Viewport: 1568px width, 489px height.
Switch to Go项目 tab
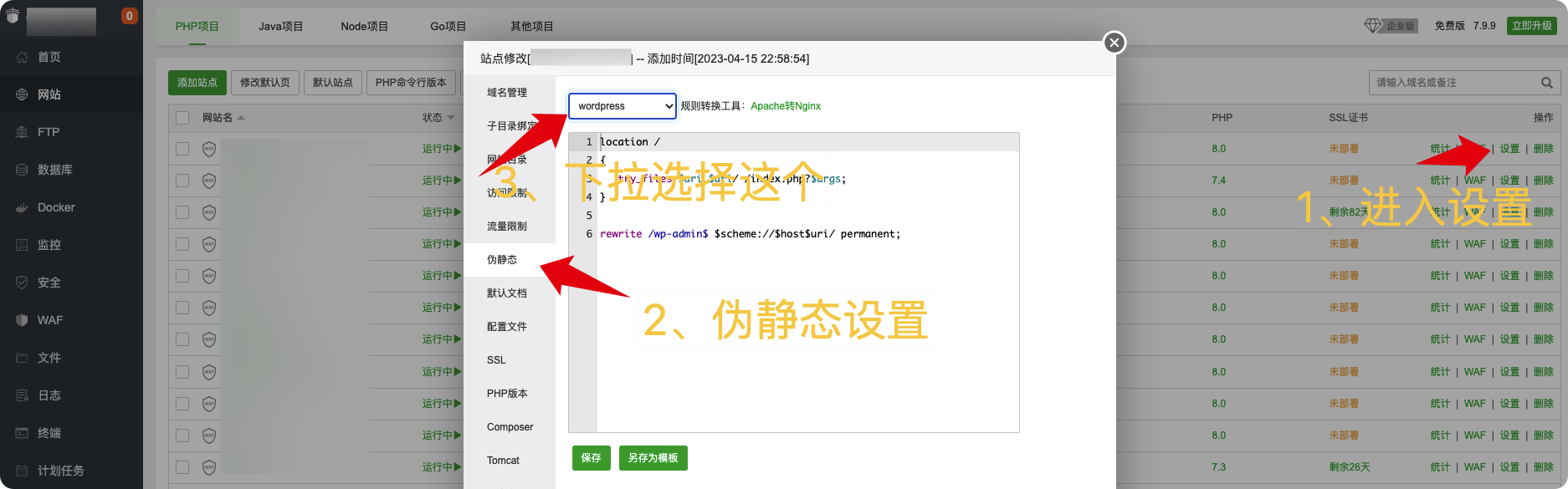click(x=448, y=27)
